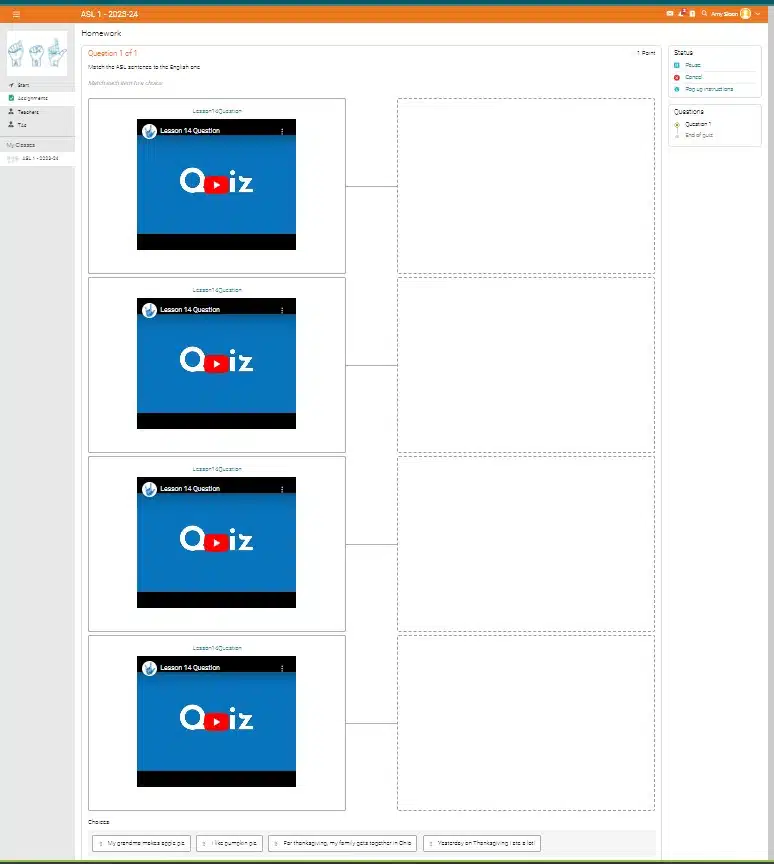Click the ASL 1 - 2023-24 header title
Viewport: 774px width, 864px height.
pos(110,14)
